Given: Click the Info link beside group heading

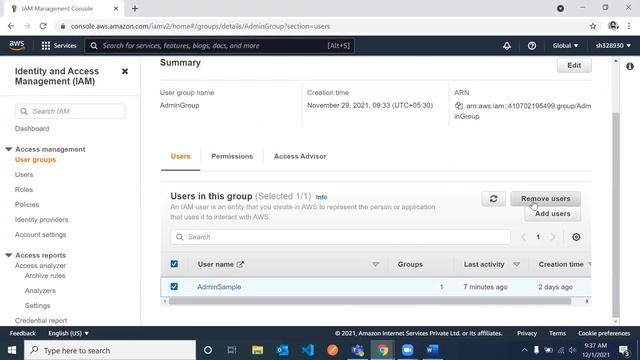Looking at the screenshot, I should point(321,197).
